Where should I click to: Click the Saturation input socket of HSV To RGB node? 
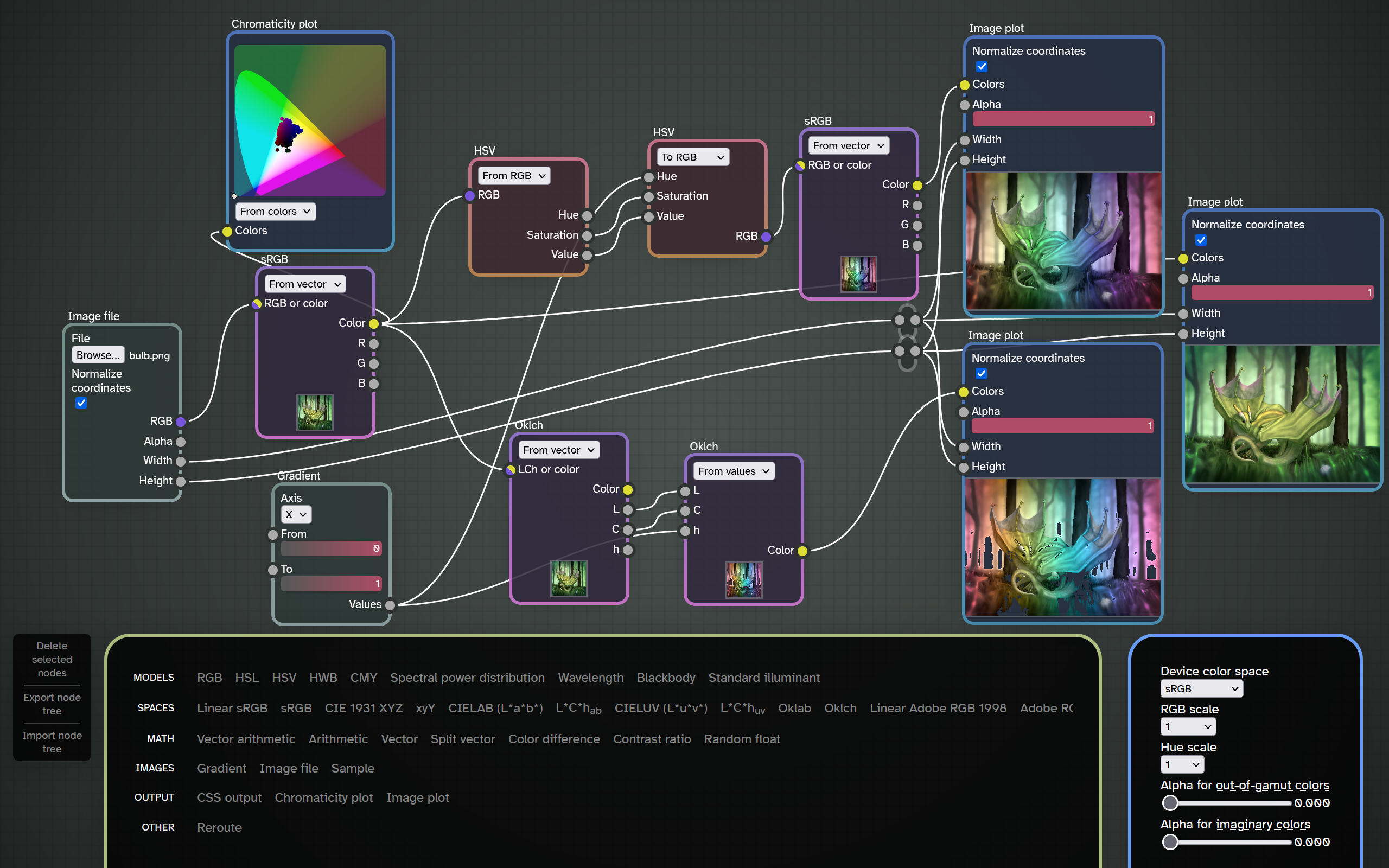(648, 197)
